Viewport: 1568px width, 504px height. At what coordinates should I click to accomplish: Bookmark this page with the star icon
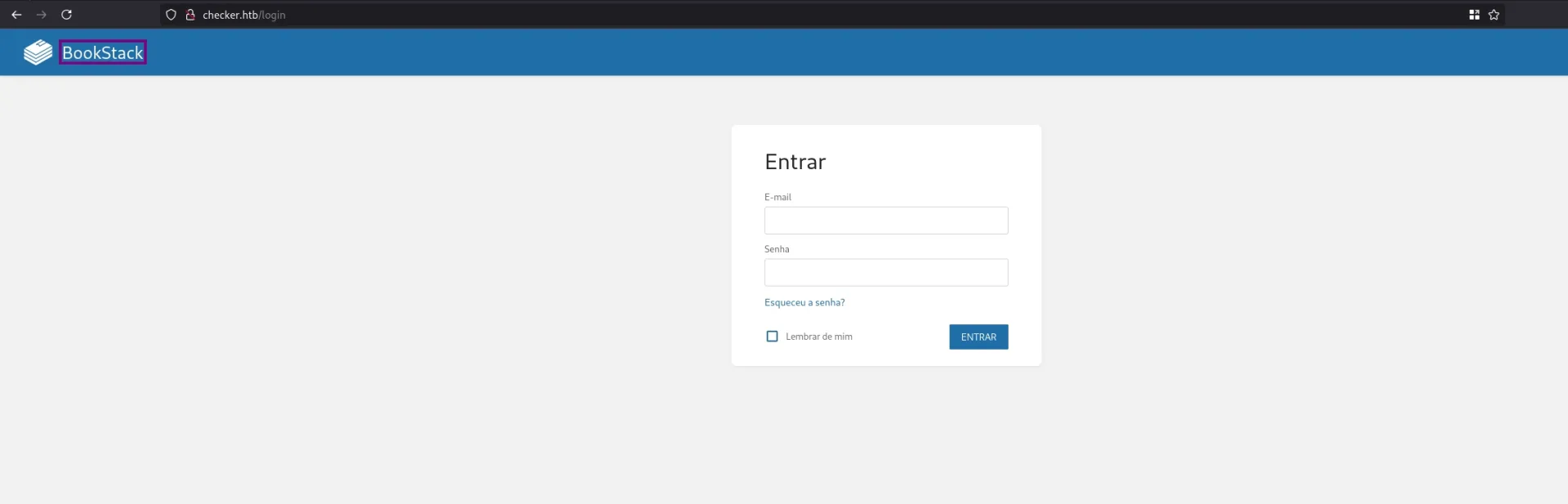[1494, 15]
